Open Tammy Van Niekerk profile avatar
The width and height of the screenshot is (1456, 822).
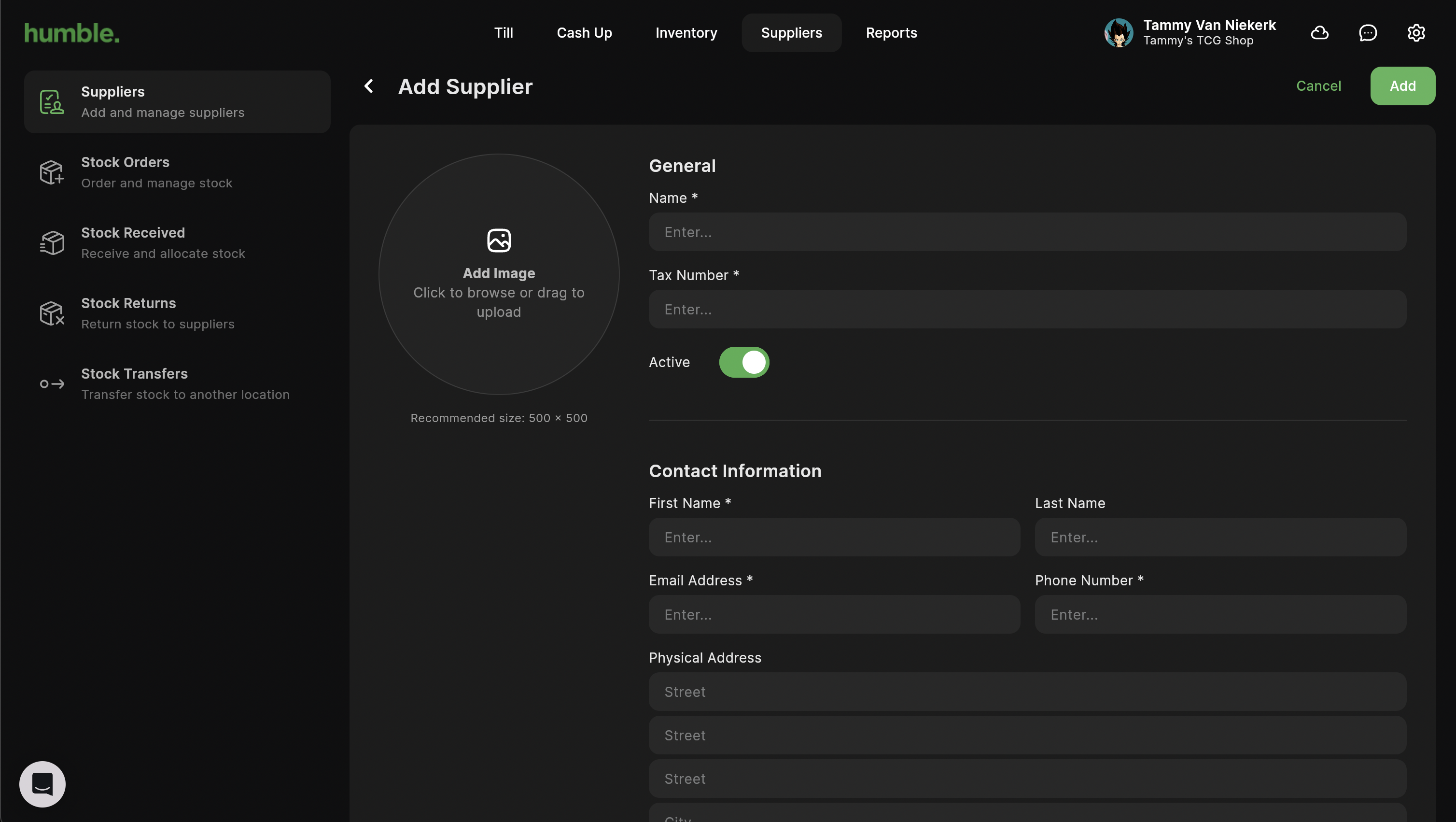pos(1118,33)
